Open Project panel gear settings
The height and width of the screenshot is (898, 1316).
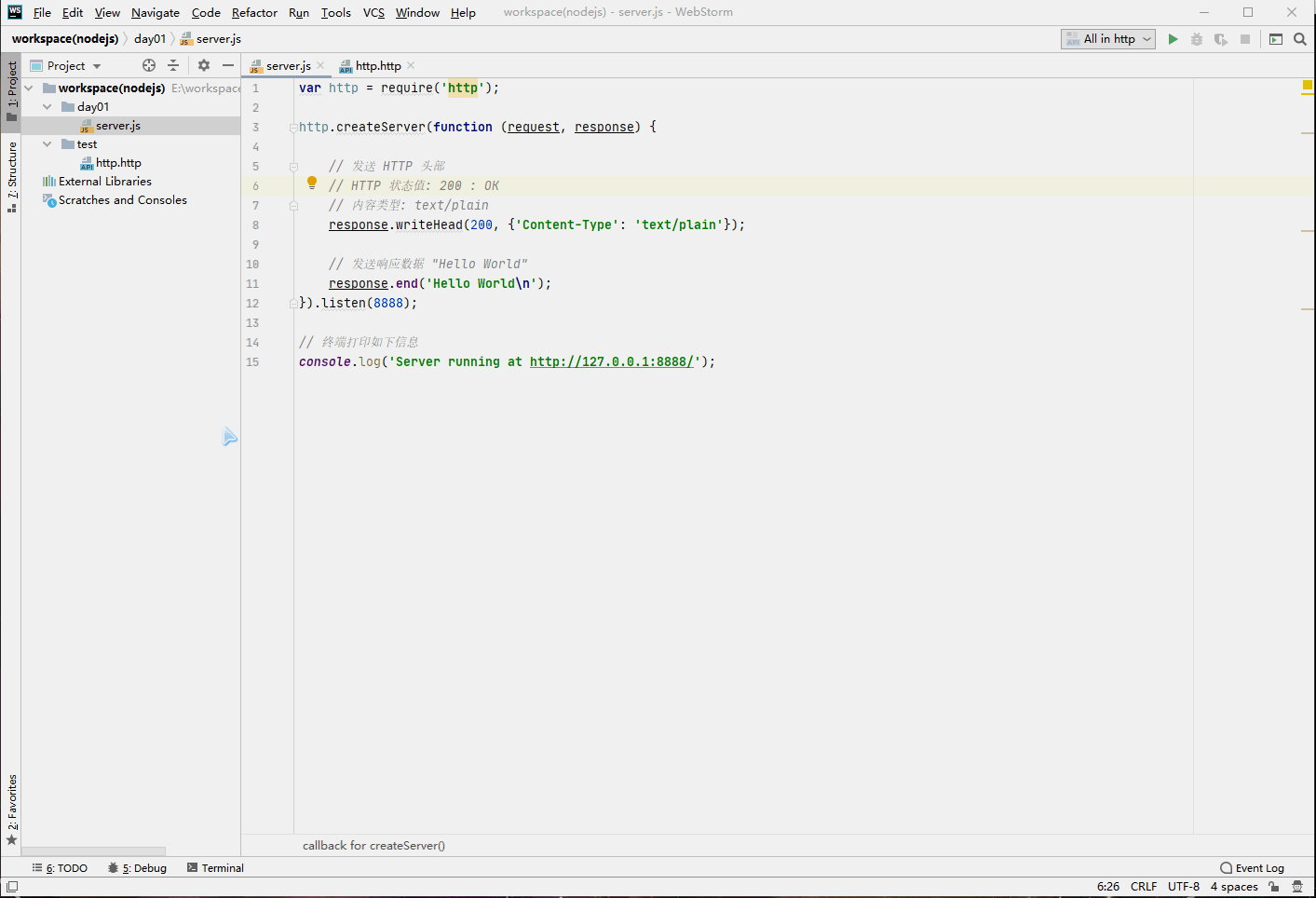pos(204,65)
